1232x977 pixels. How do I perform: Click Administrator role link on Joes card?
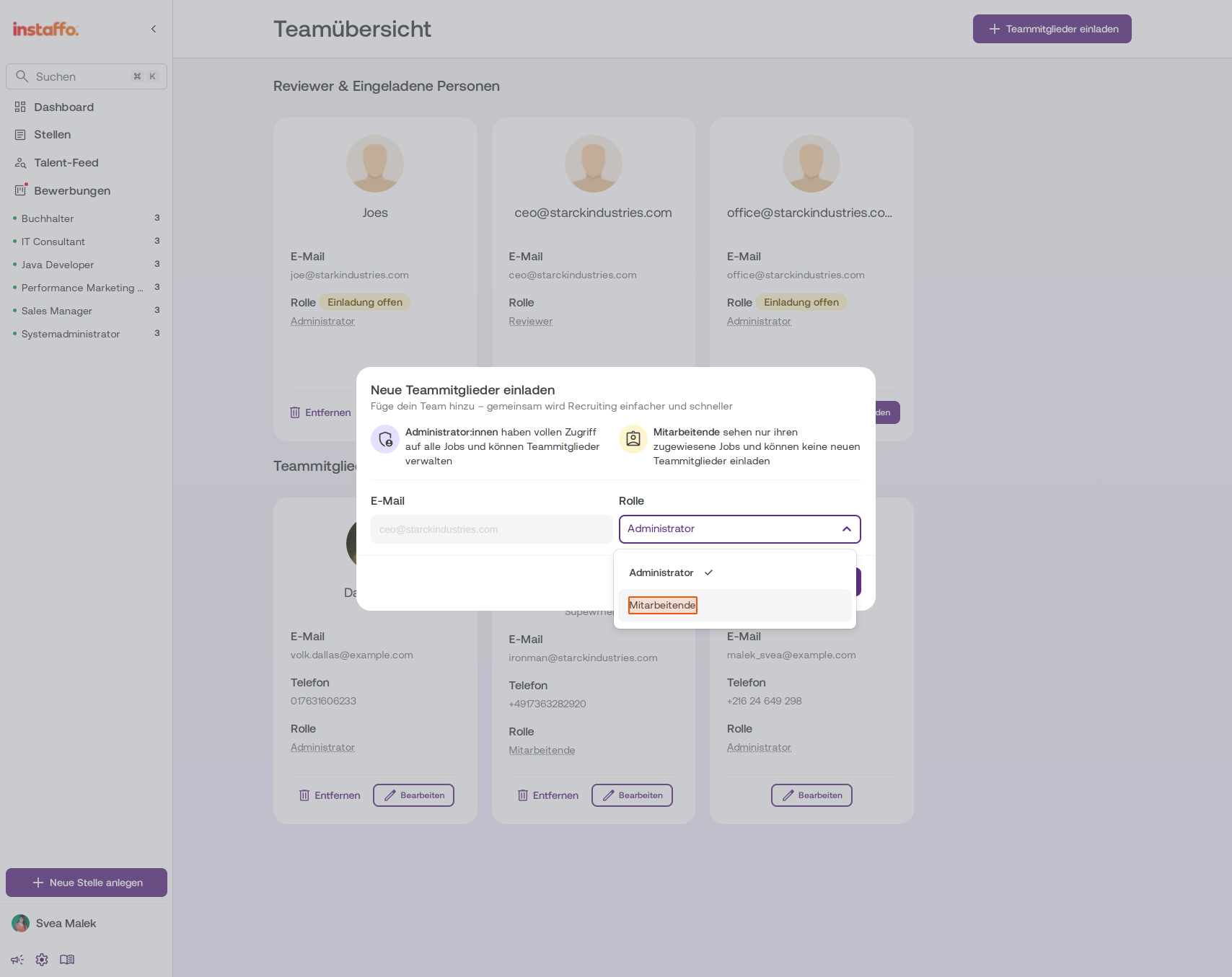pyautogui.click(x=322, y=322)
